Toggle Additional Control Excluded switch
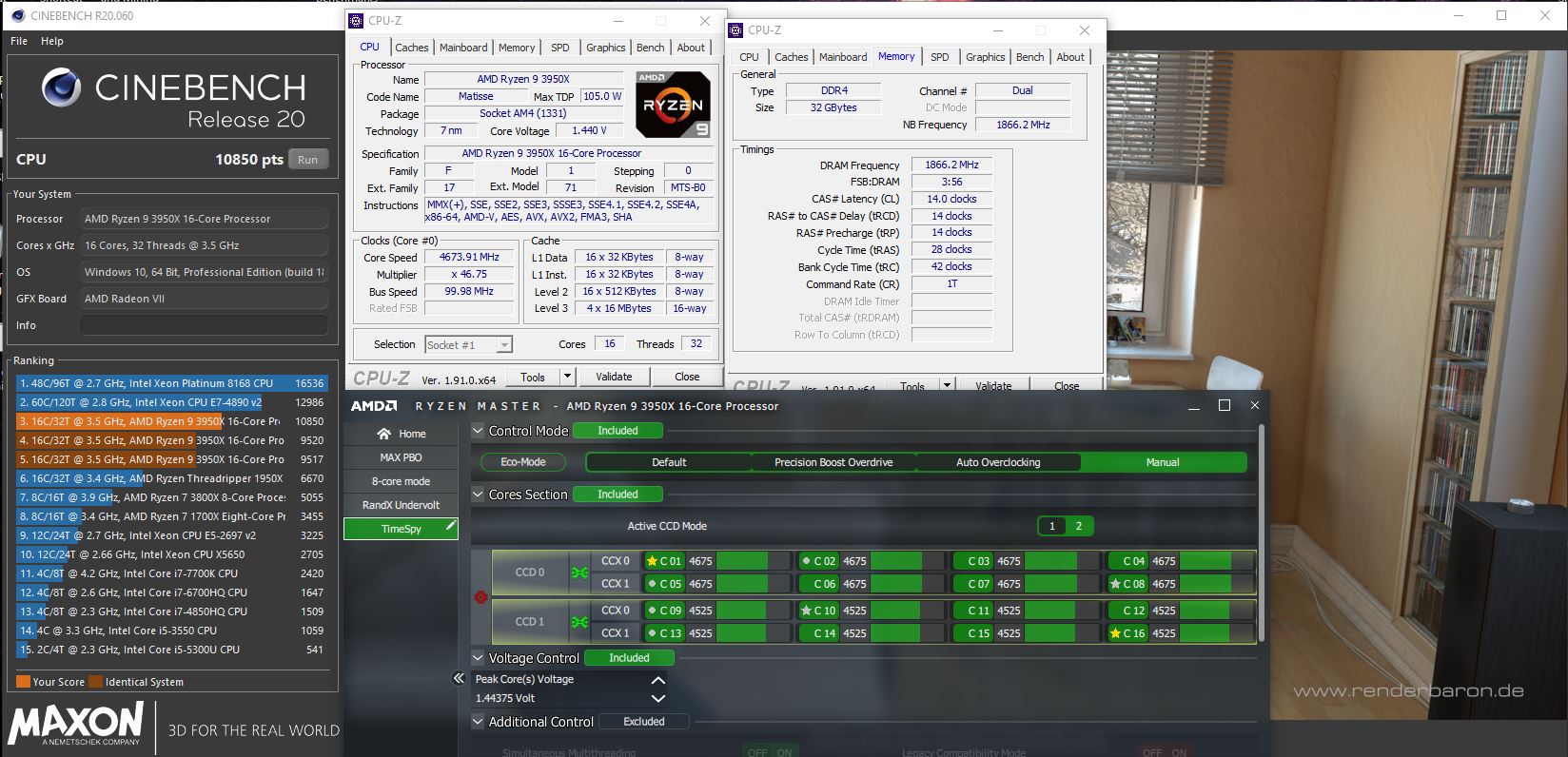The height and width of the screenshot is (757, 1568). pos(644,722)
